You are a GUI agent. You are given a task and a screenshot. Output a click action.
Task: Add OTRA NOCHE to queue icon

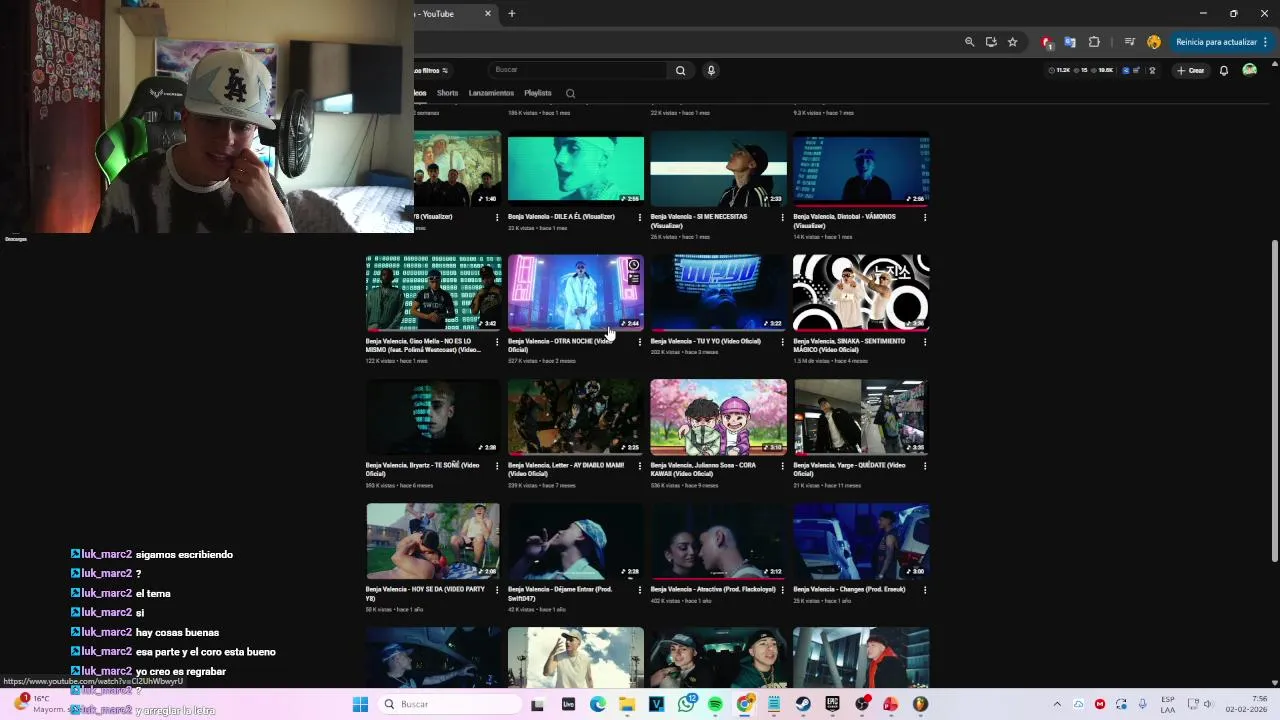point(633,280)
